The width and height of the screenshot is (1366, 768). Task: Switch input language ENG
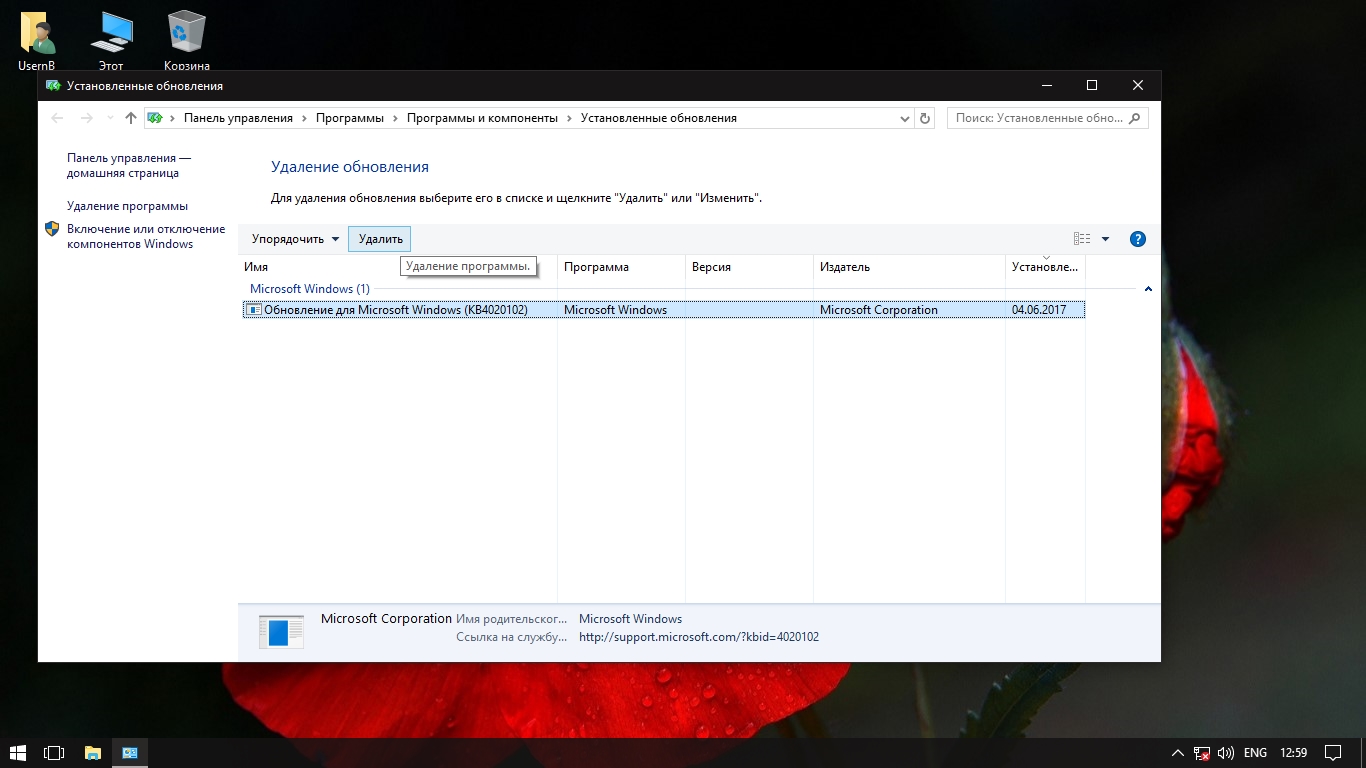(x=1255, y=753)
